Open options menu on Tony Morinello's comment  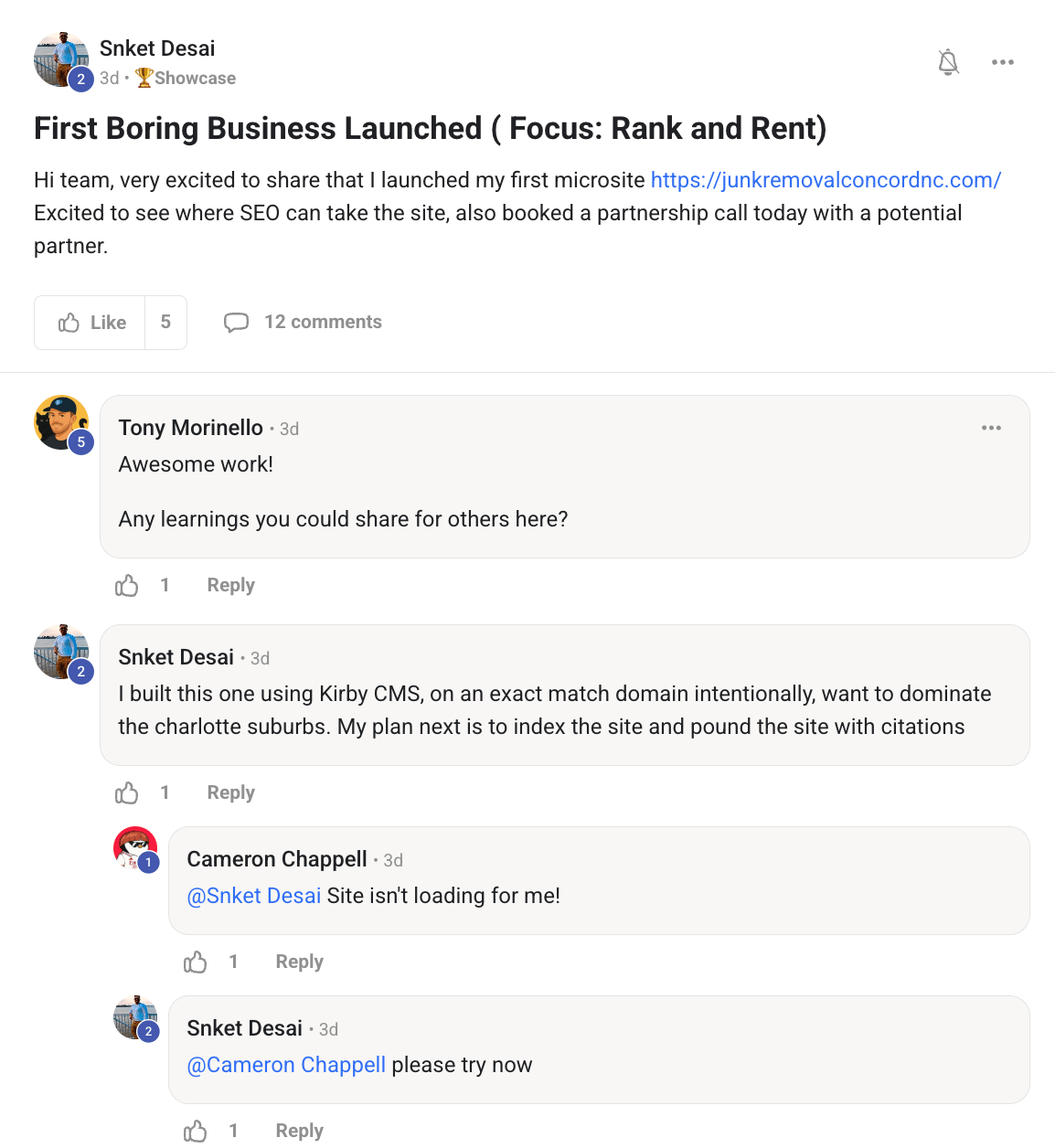coord(991,428)
